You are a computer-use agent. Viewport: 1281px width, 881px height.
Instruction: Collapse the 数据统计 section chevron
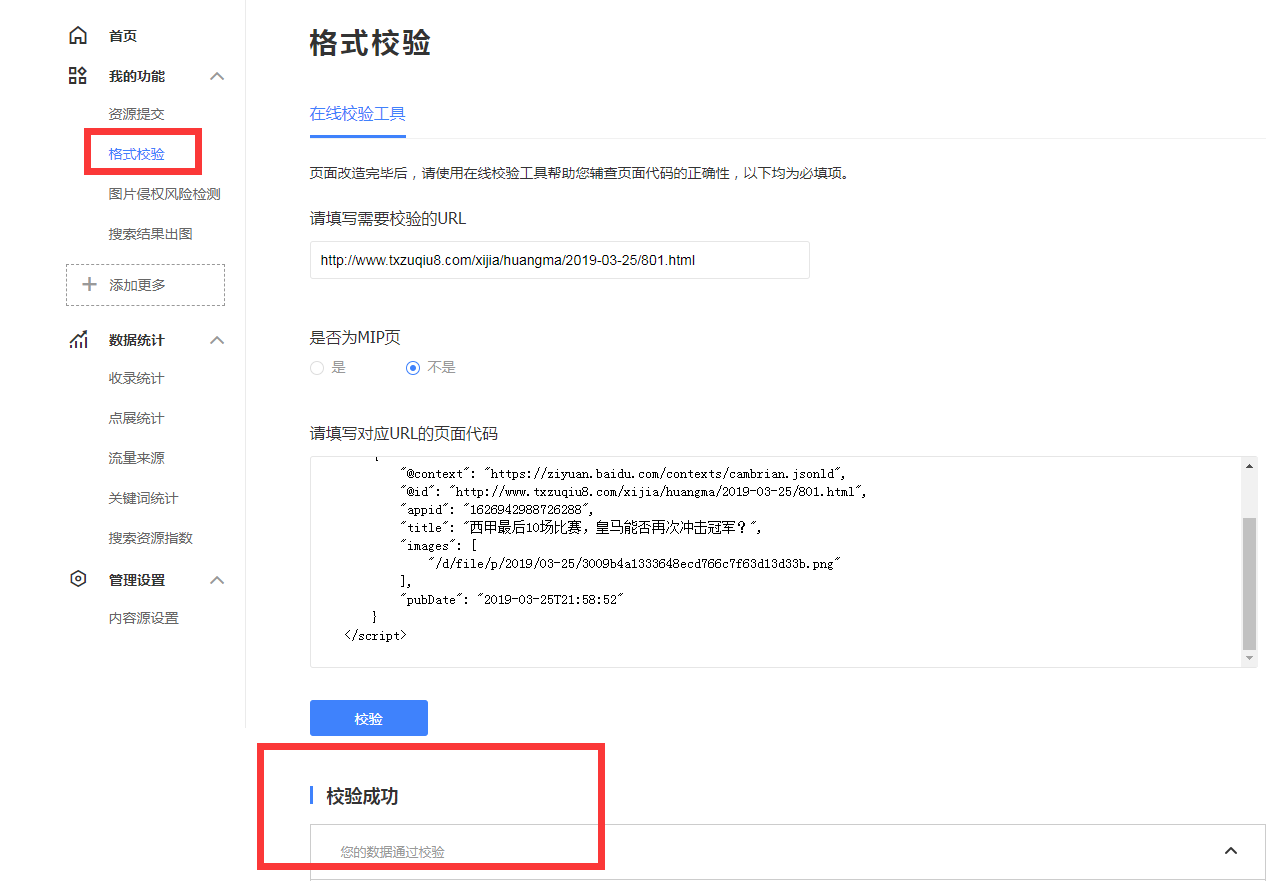[217, 340]
